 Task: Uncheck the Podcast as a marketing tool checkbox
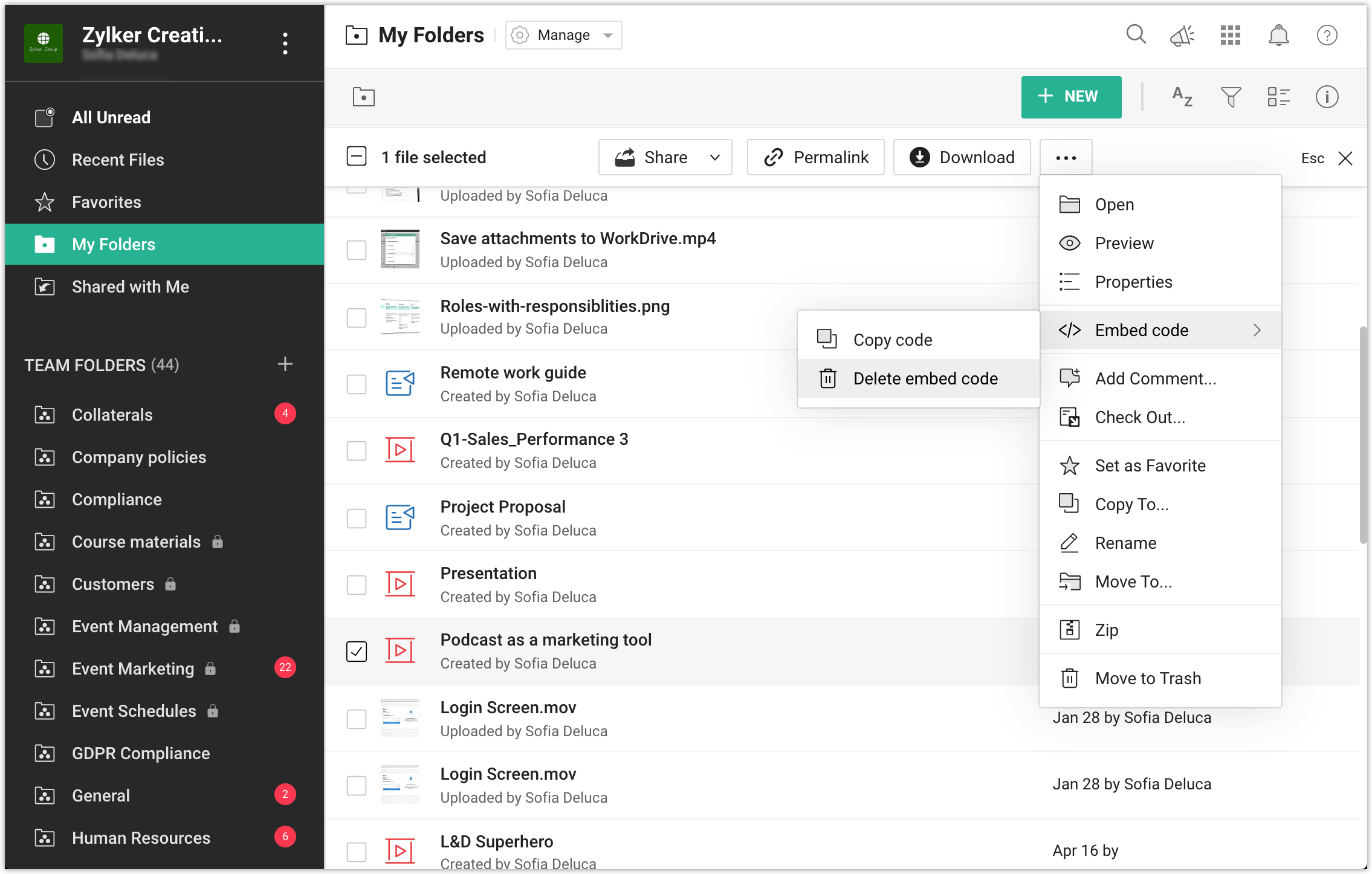click(357, 651)
